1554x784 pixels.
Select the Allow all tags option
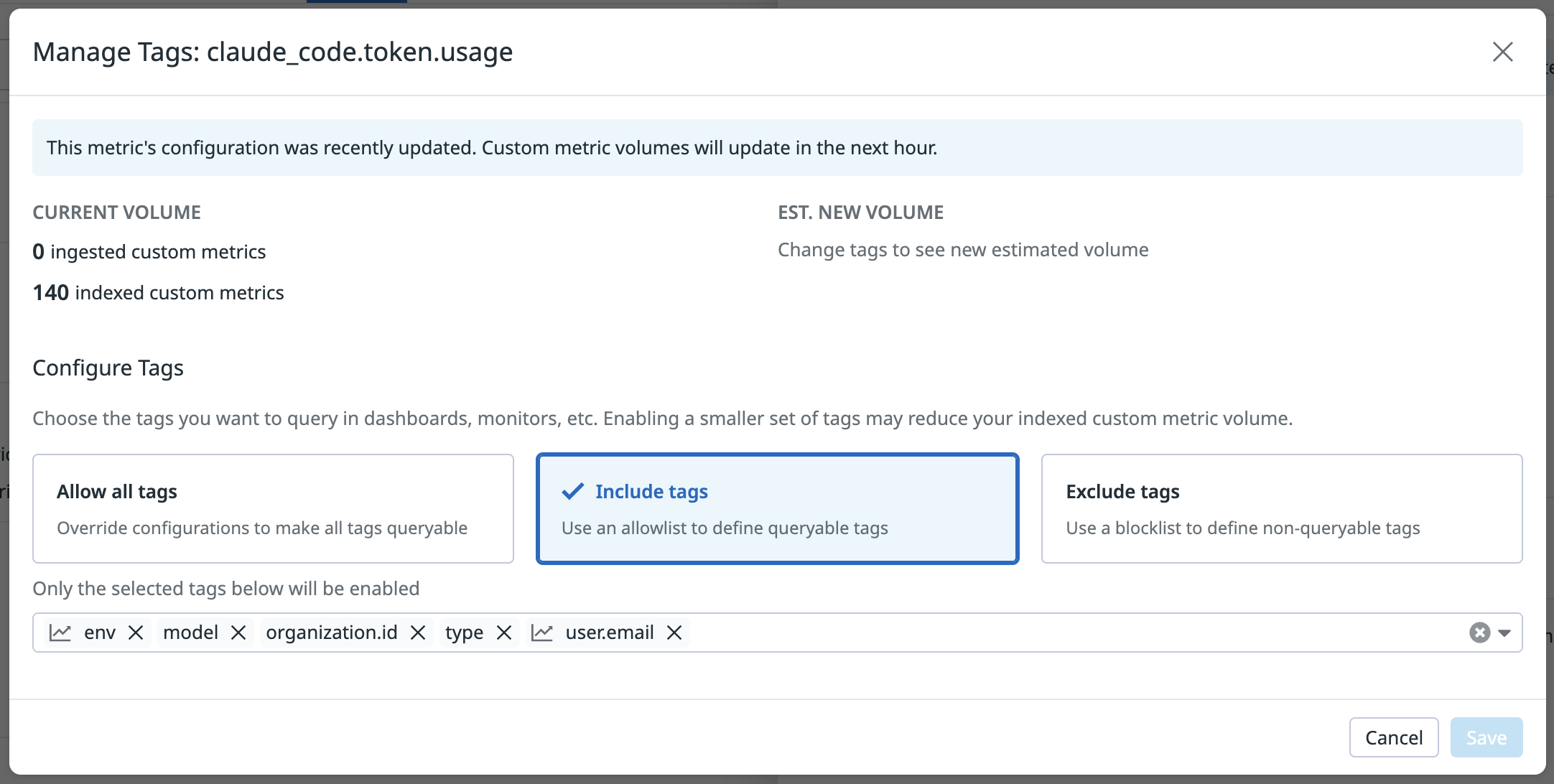click(273, 508)
